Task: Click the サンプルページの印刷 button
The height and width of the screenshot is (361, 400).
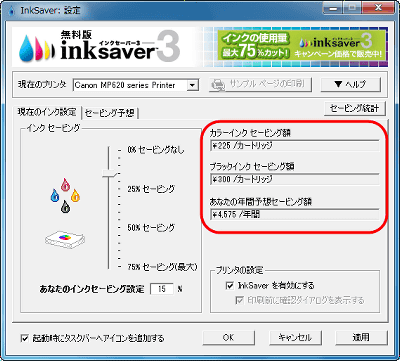Action: [261, 84]
